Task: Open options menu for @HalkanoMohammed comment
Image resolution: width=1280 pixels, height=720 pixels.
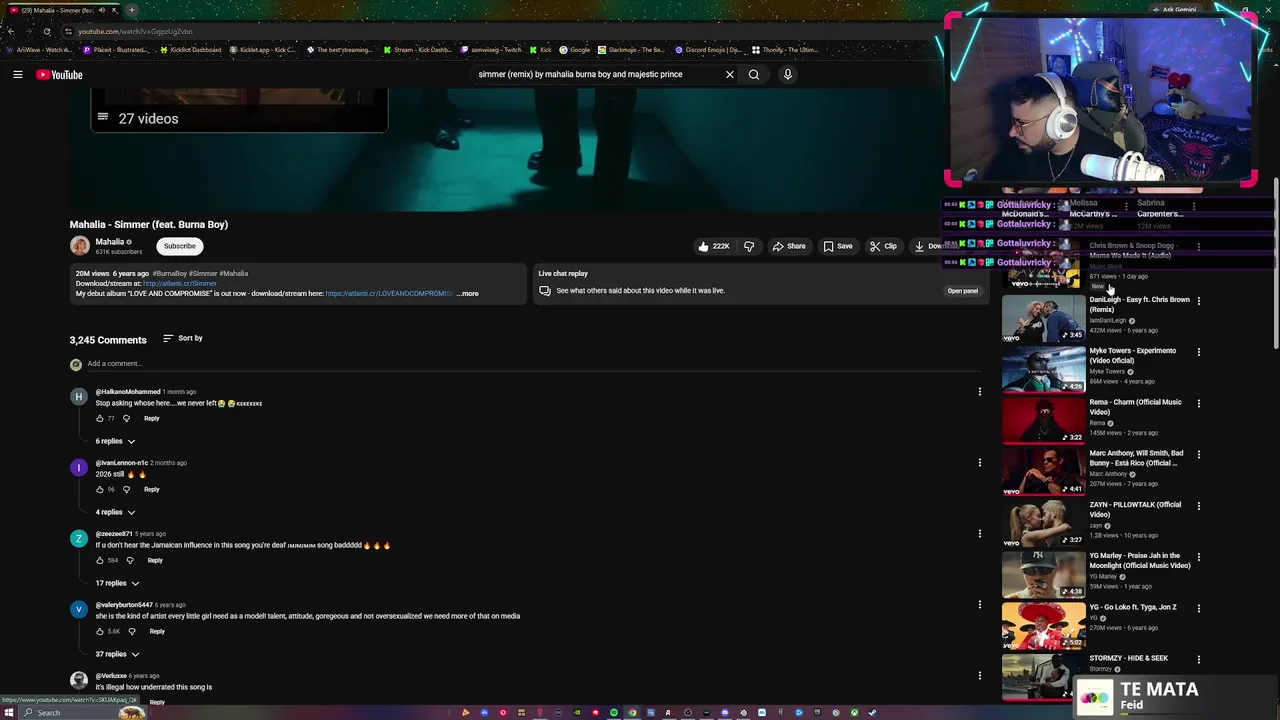Action: click(980, 392)
